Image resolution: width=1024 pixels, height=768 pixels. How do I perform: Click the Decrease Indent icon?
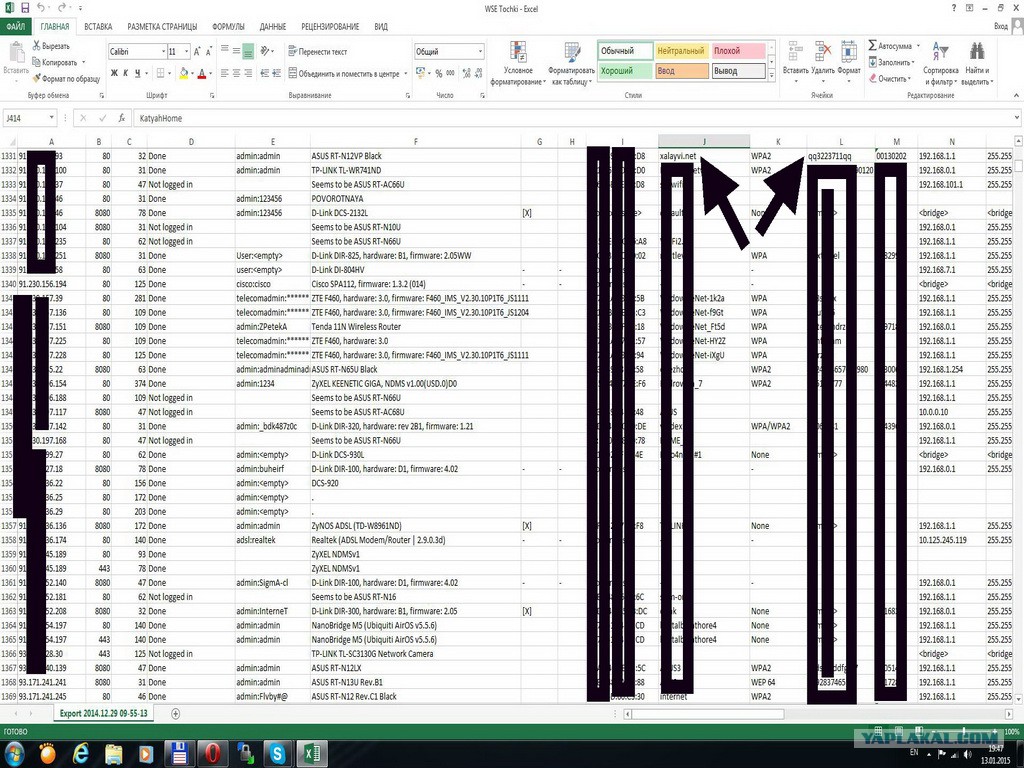(265, 73)
